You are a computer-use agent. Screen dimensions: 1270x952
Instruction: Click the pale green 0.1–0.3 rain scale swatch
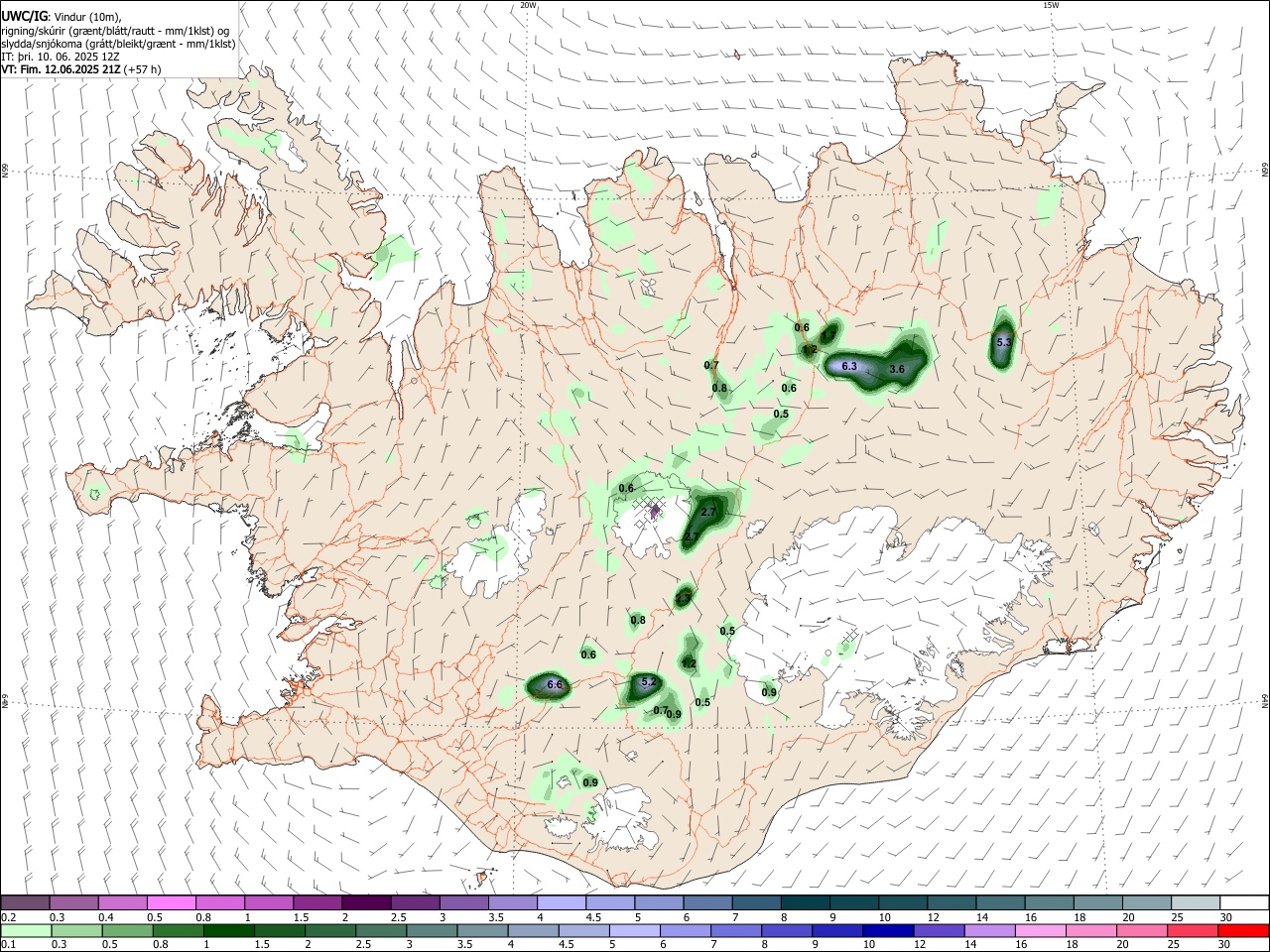click(27, 930)
